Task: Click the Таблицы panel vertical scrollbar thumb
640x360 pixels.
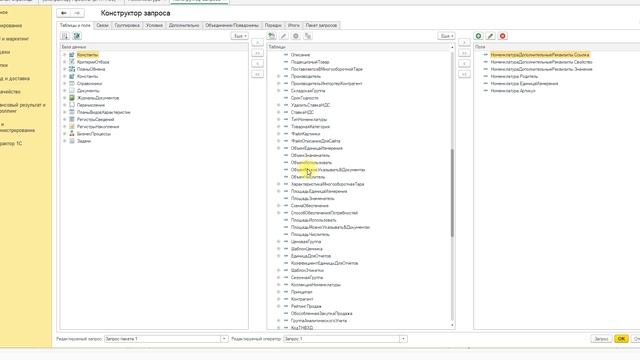Action: pos(452,193)
